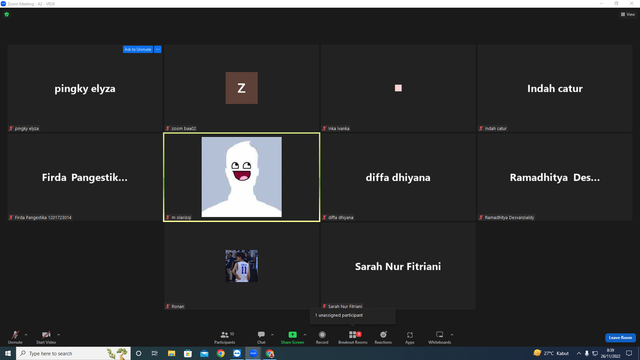Open the Windows Start menu

pos(8,353)
